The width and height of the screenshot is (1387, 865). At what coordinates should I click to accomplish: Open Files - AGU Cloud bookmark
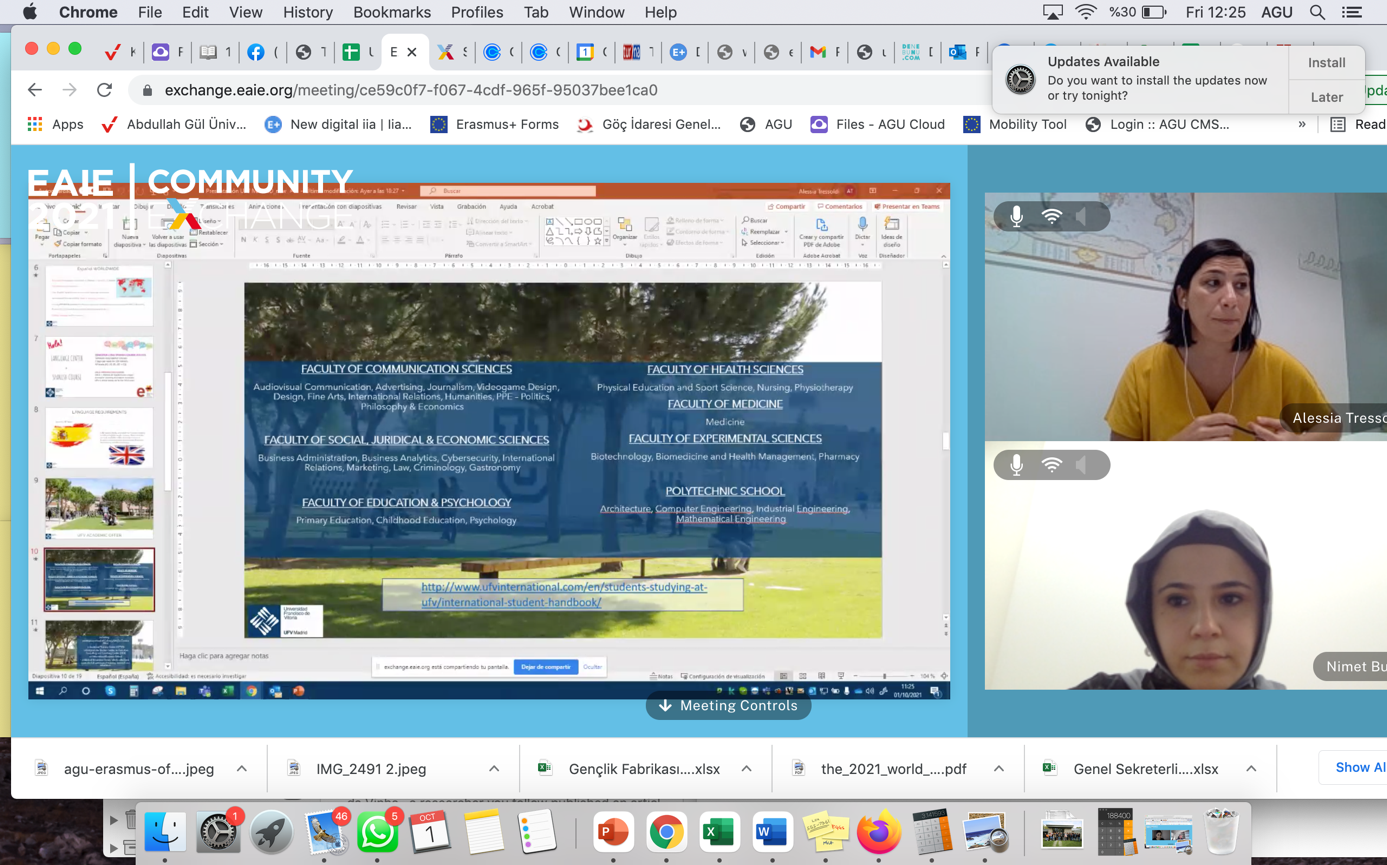[877, 125]
